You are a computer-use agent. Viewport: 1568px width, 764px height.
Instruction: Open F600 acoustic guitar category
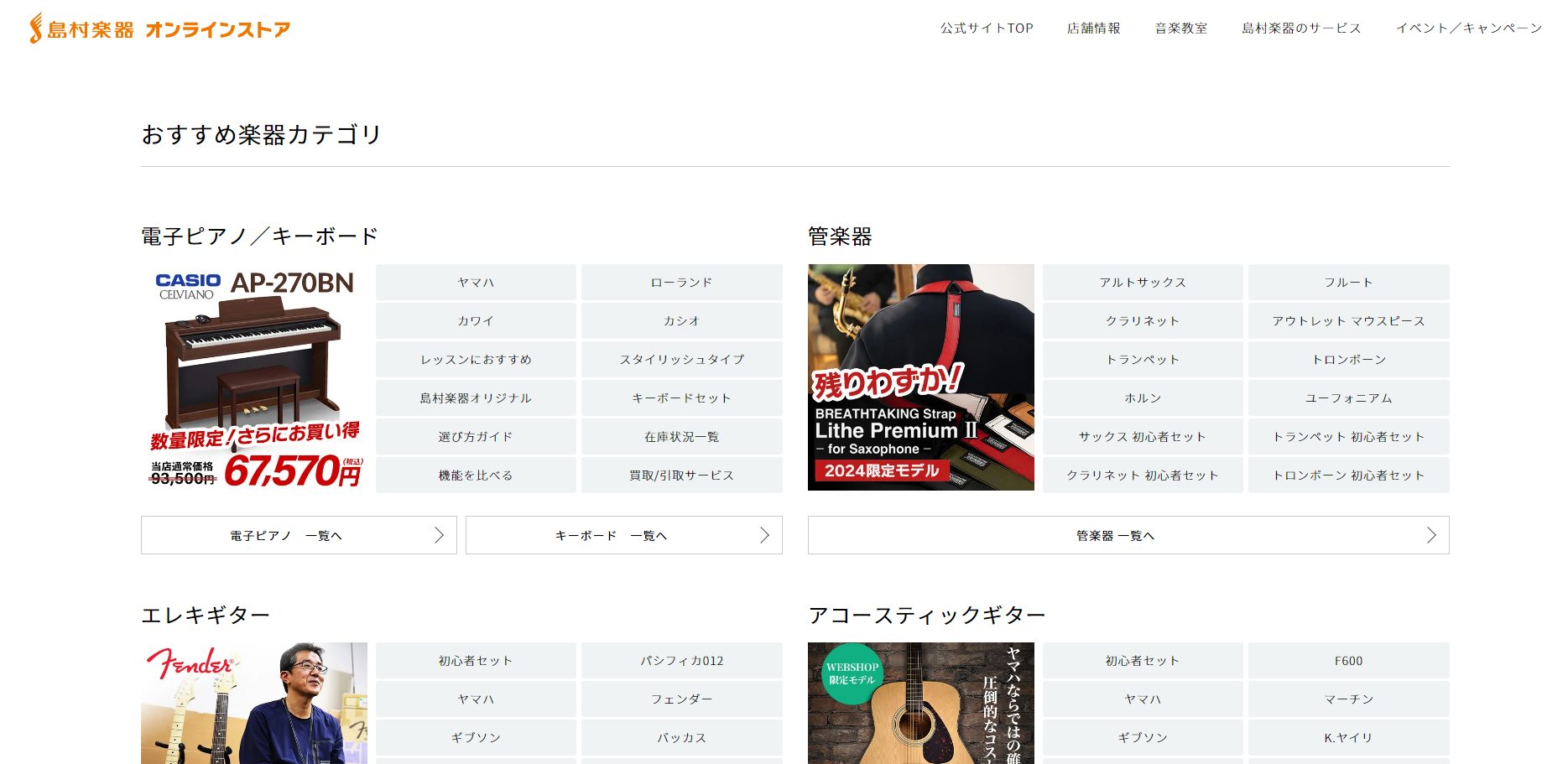point(1349,661)
